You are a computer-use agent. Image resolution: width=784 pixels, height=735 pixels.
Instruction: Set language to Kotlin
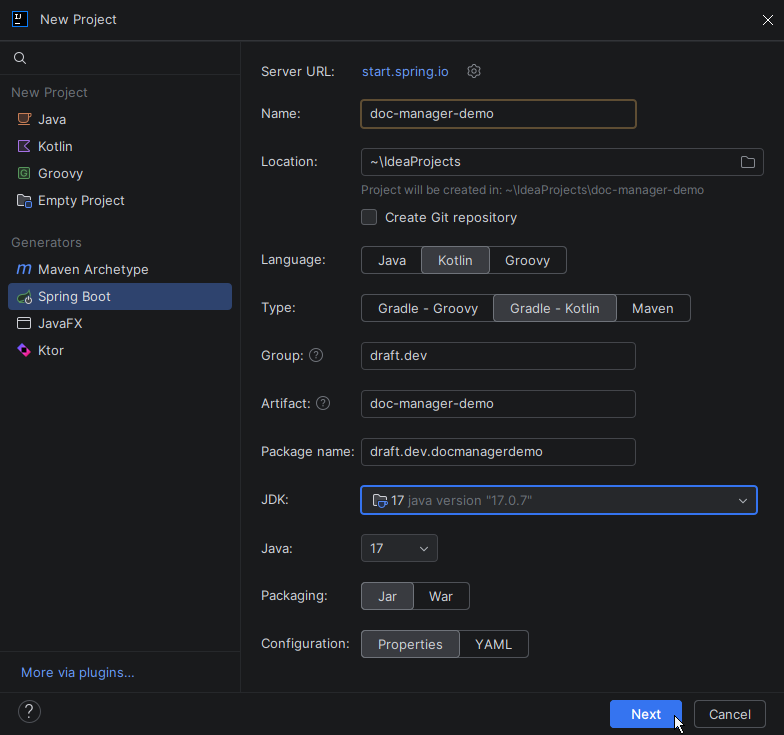(x=455, y=260)
